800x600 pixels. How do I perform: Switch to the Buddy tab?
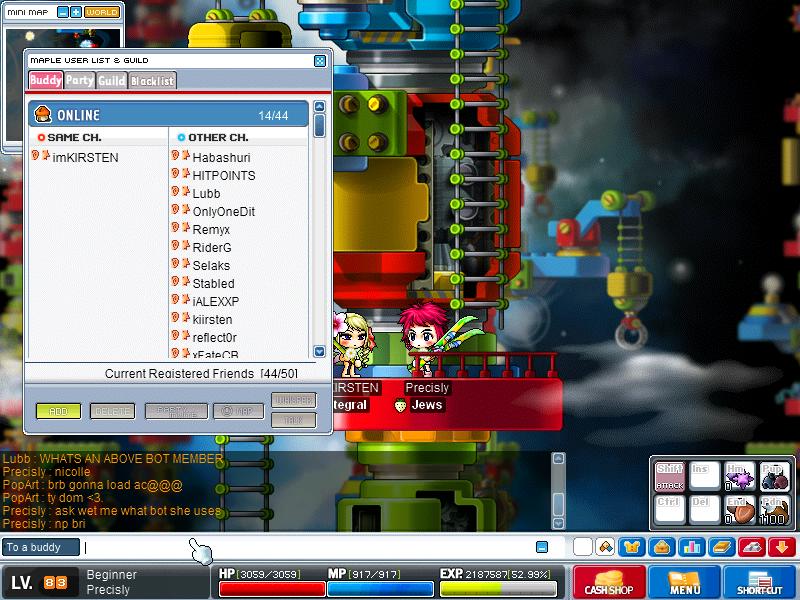[x=46, y=80]
